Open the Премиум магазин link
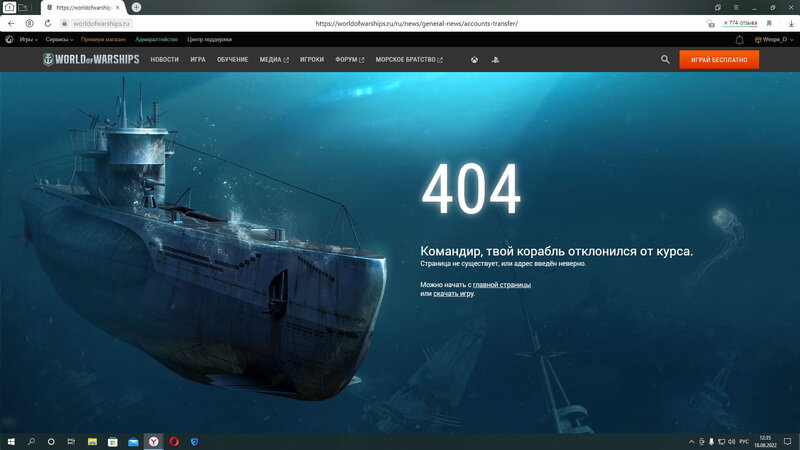The height and width of the screenshot is (450, 800). tap(103, 39)
